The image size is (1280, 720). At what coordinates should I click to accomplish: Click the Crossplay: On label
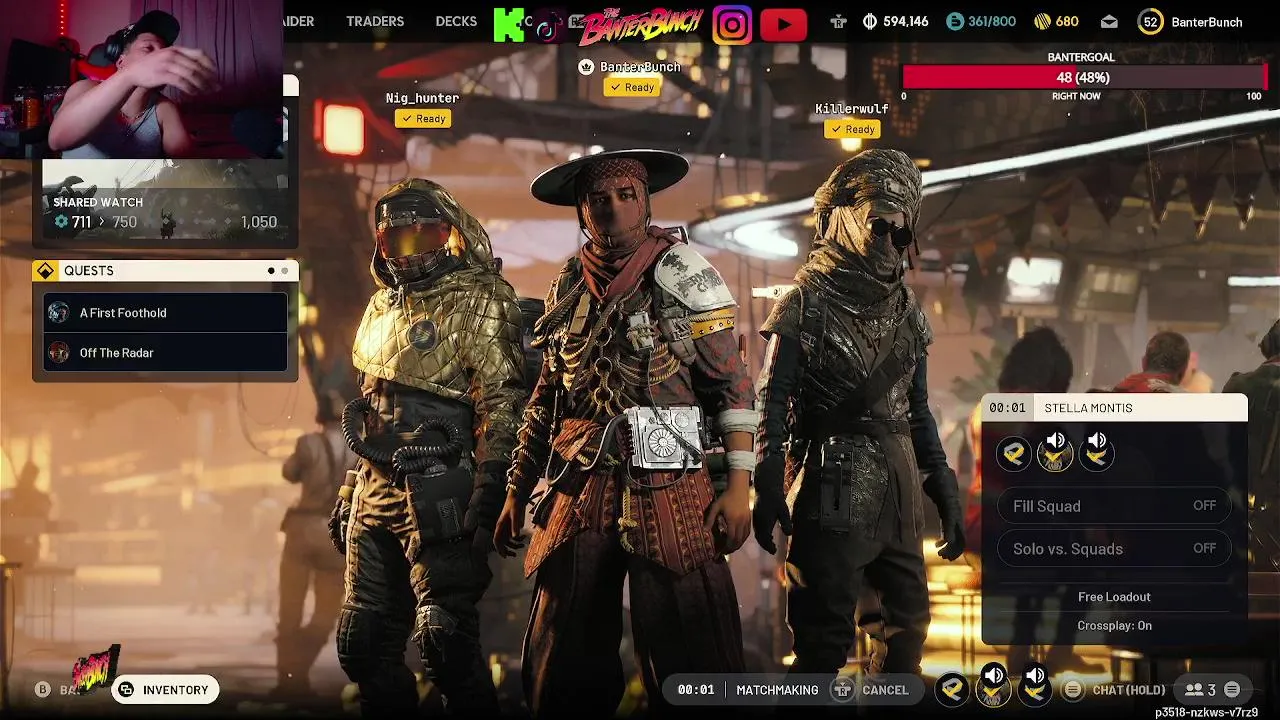click(x=1114, y=626)
